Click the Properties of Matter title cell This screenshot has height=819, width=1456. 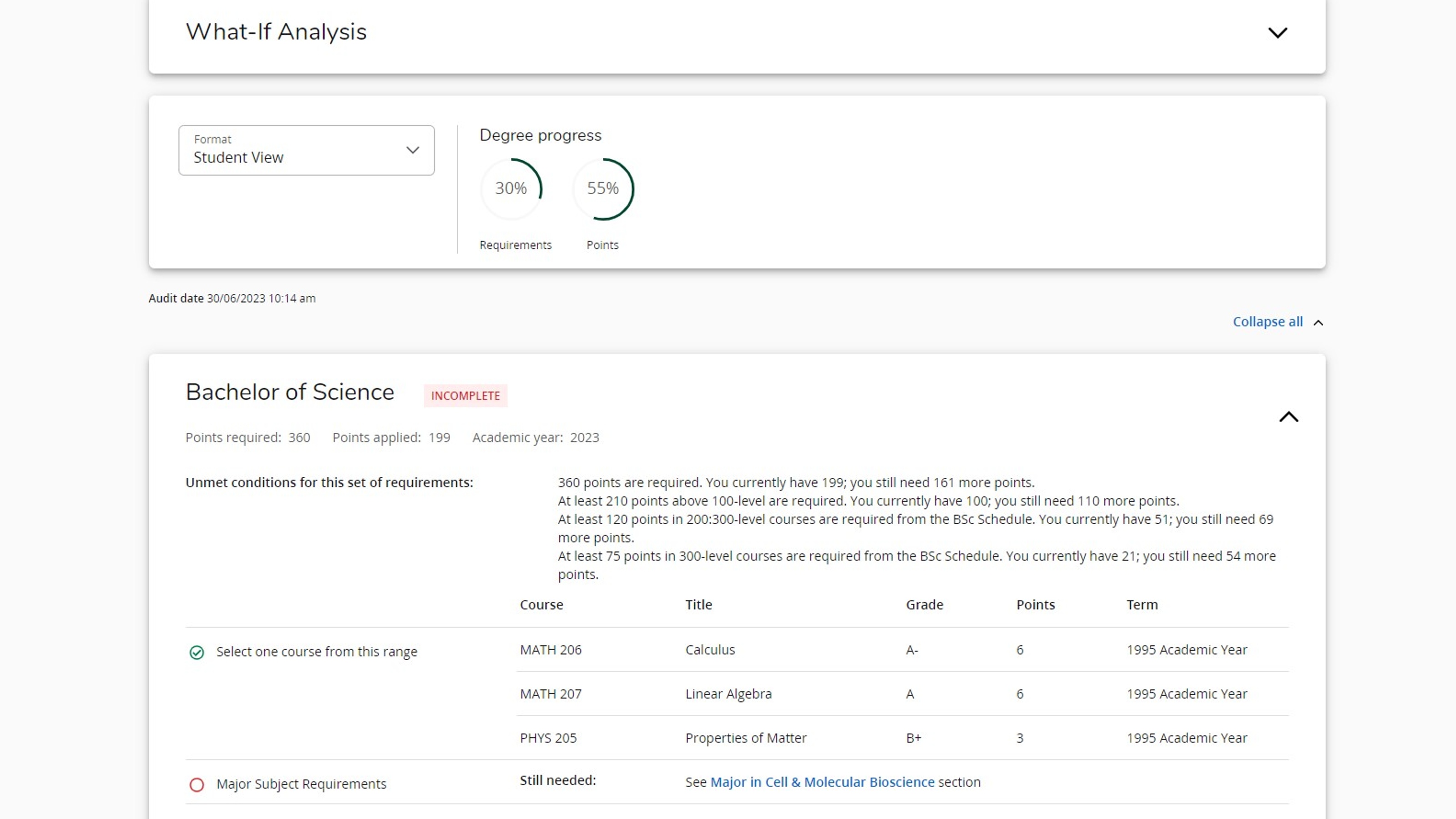pyautogui.click(x=746, y=738)
